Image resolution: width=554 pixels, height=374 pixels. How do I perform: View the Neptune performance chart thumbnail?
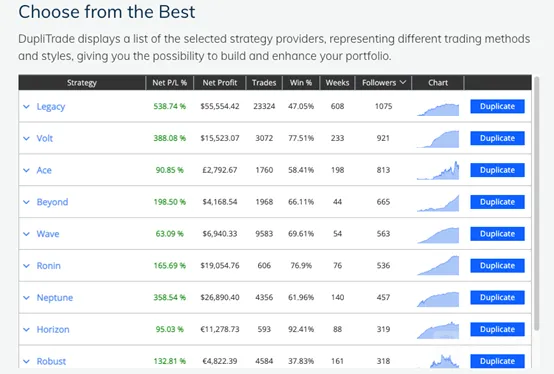tap(438, 299)
